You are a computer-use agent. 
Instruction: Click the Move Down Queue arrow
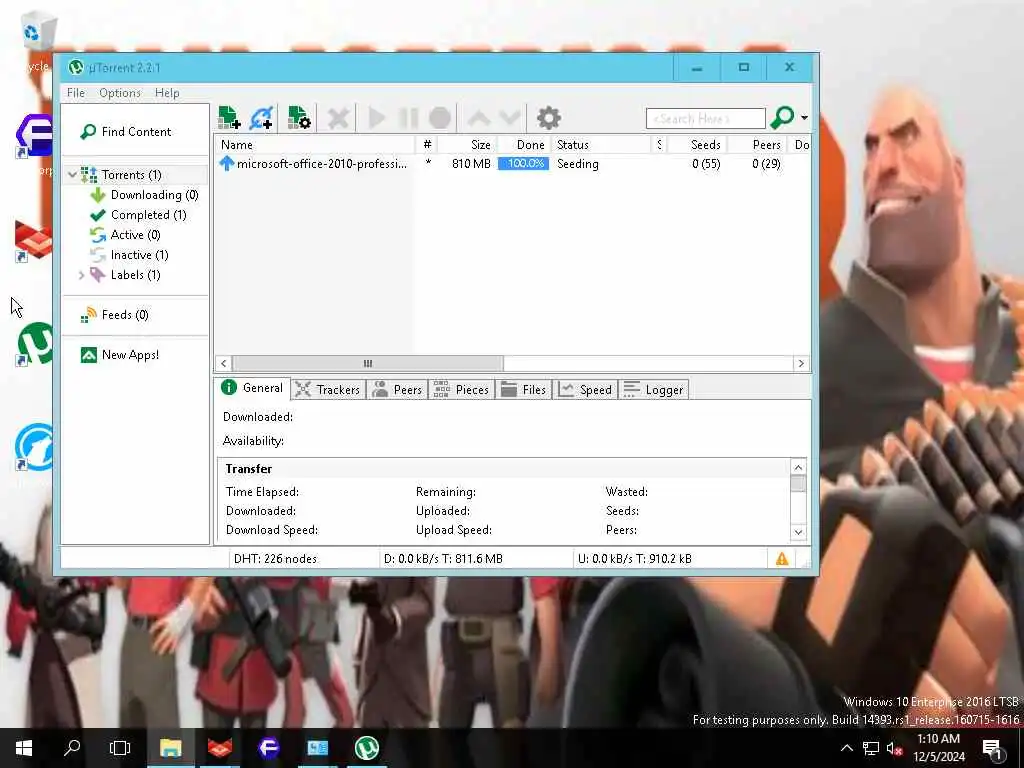point(510,118)
